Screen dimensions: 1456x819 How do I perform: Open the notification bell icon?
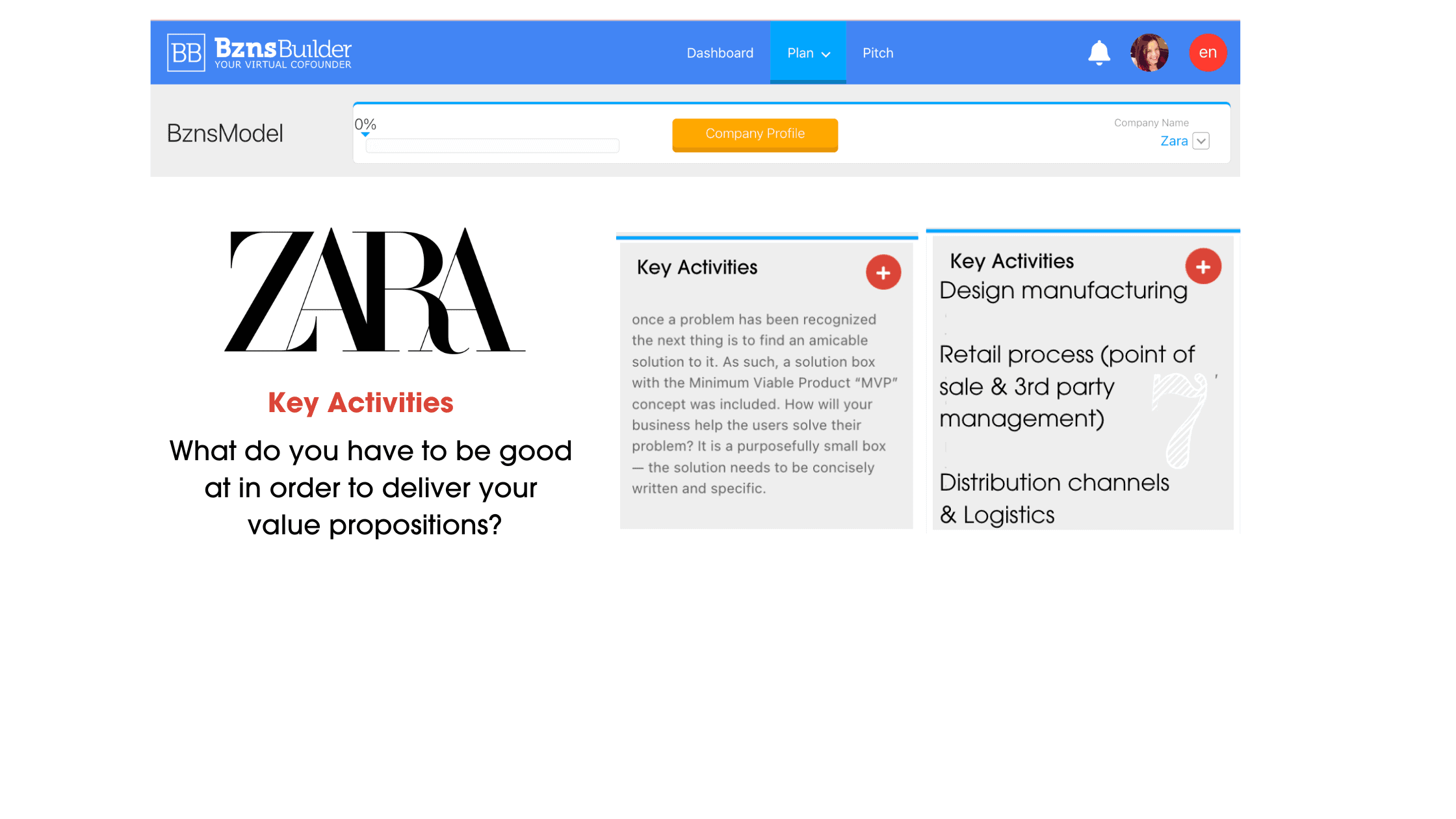point(1099,52)
